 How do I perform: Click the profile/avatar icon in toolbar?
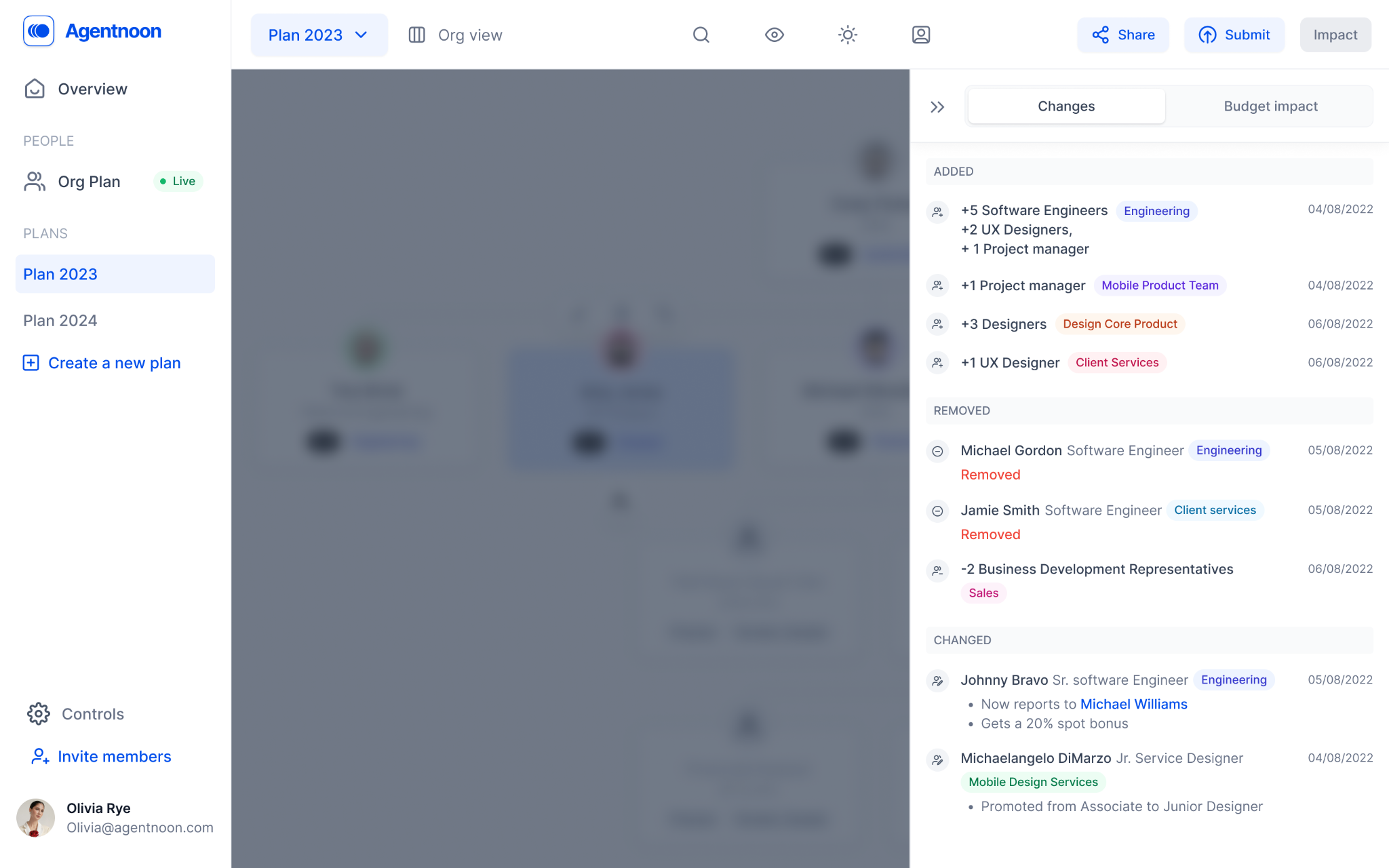(920, 35)
